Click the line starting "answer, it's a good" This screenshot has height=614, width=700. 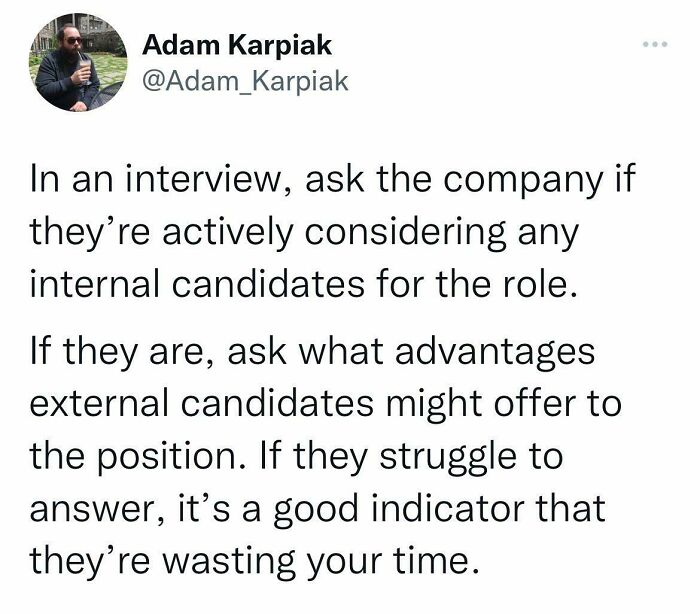(319, 508)
